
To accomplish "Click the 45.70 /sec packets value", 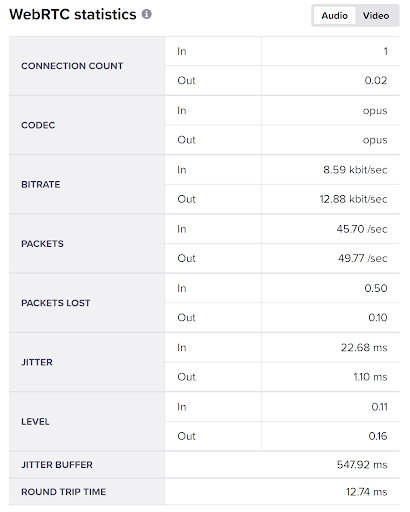I will click(x=362, y=229).
